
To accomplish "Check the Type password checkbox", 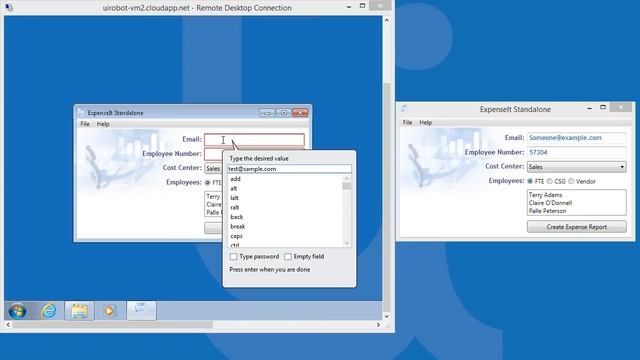I will [x=233, y=256].
